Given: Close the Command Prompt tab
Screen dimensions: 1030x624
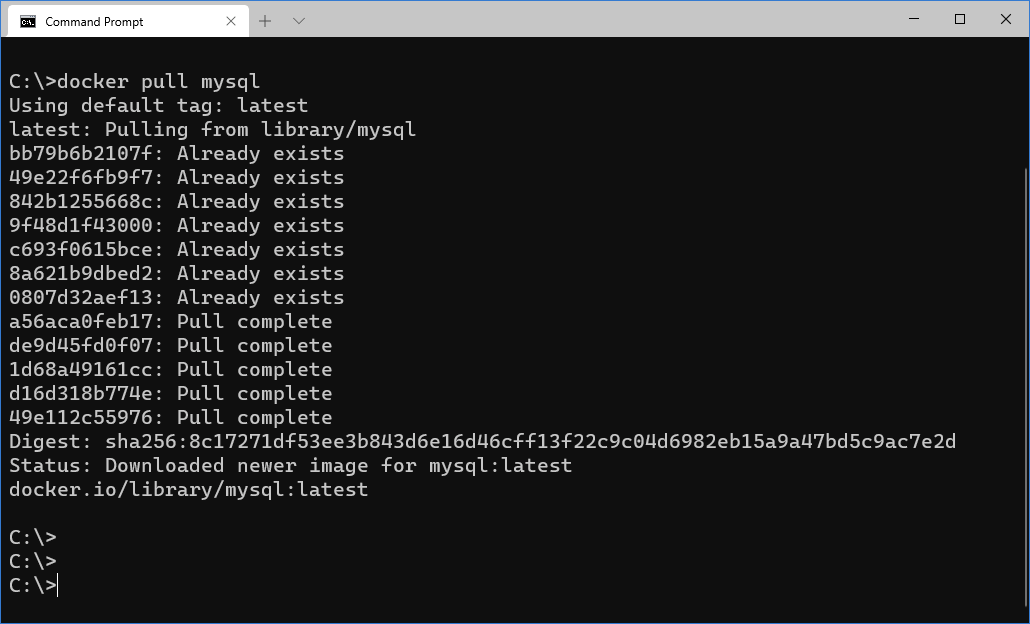Looking at the screenshot, I should tap(231, 21).
